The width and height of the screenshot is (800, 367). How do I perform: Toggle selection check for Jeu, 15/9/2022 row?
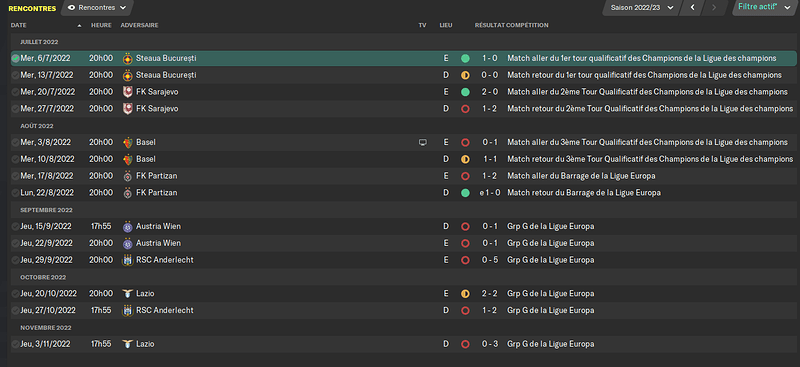point(15,227)
